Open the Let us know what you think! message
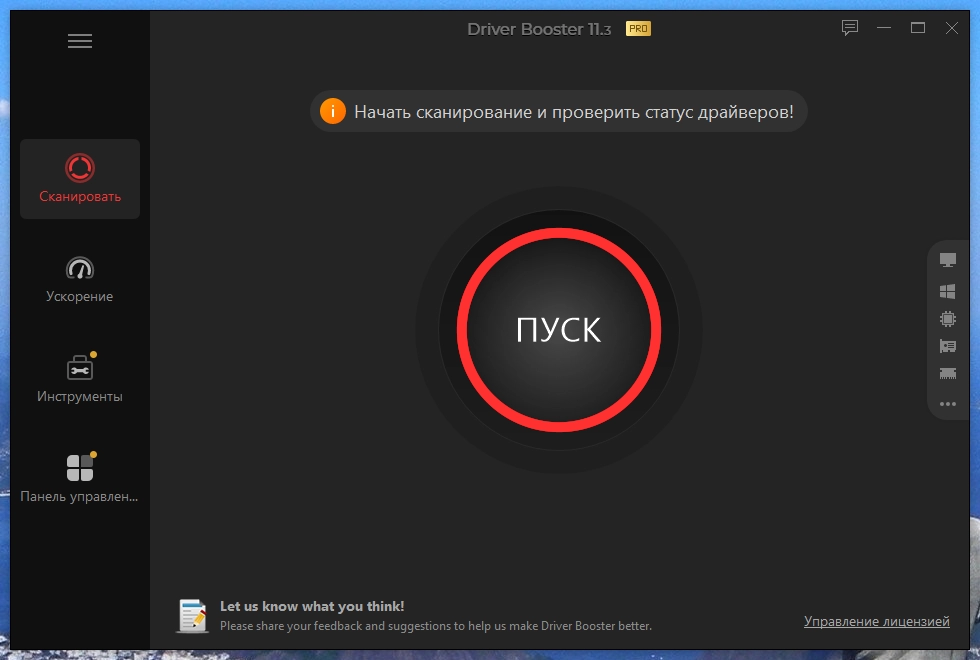 312,606
